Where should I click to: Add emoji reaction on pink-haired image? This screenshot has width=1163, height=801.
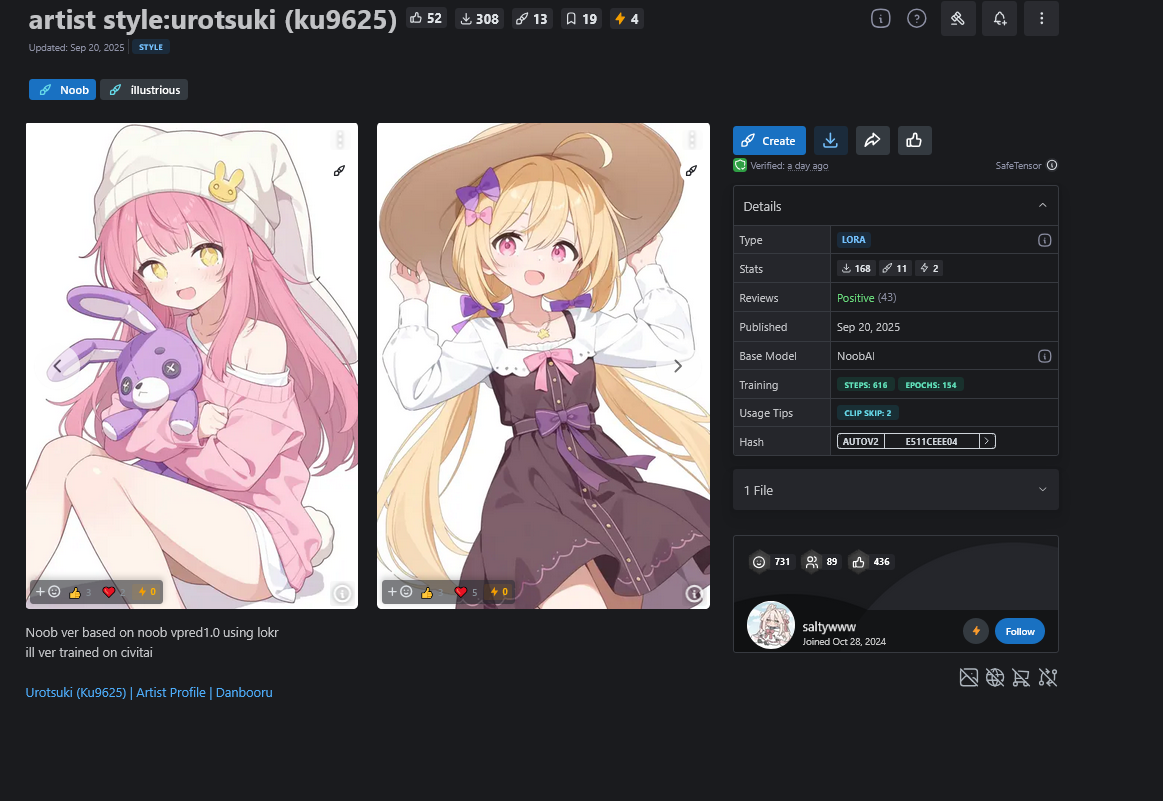(48, 592)
